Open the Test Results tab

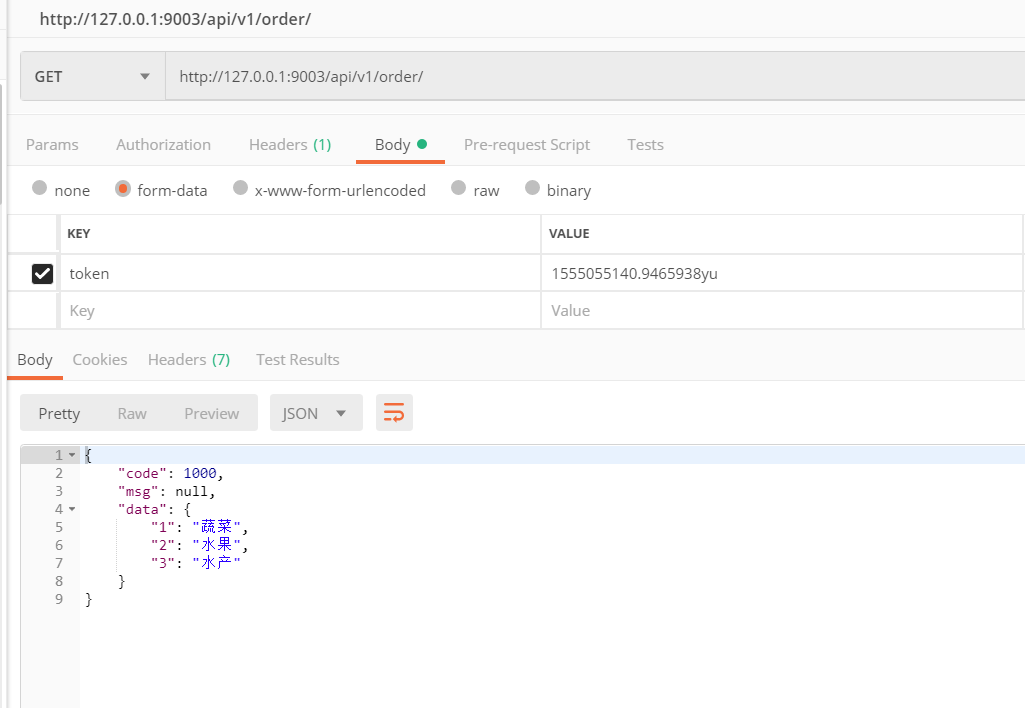click(x=297, y=360)
